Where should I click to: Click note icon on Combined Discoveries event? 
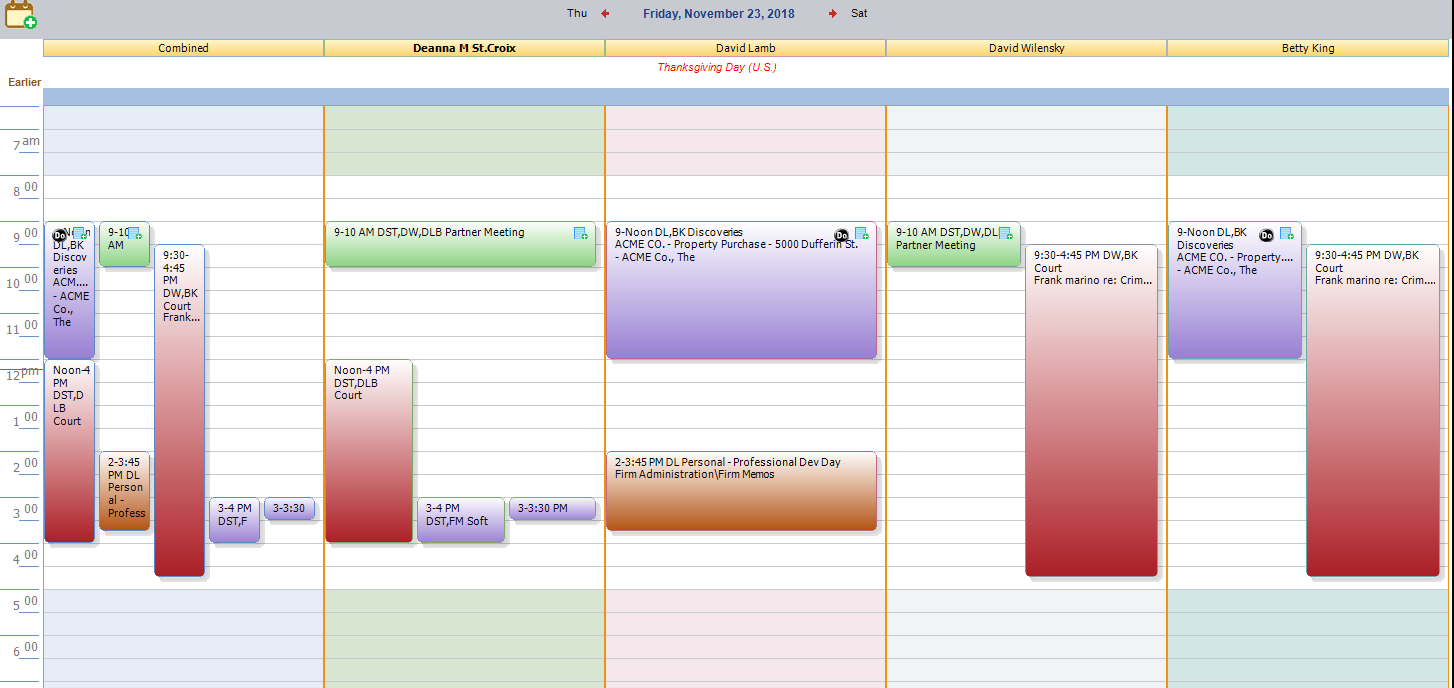coord(80,234)
